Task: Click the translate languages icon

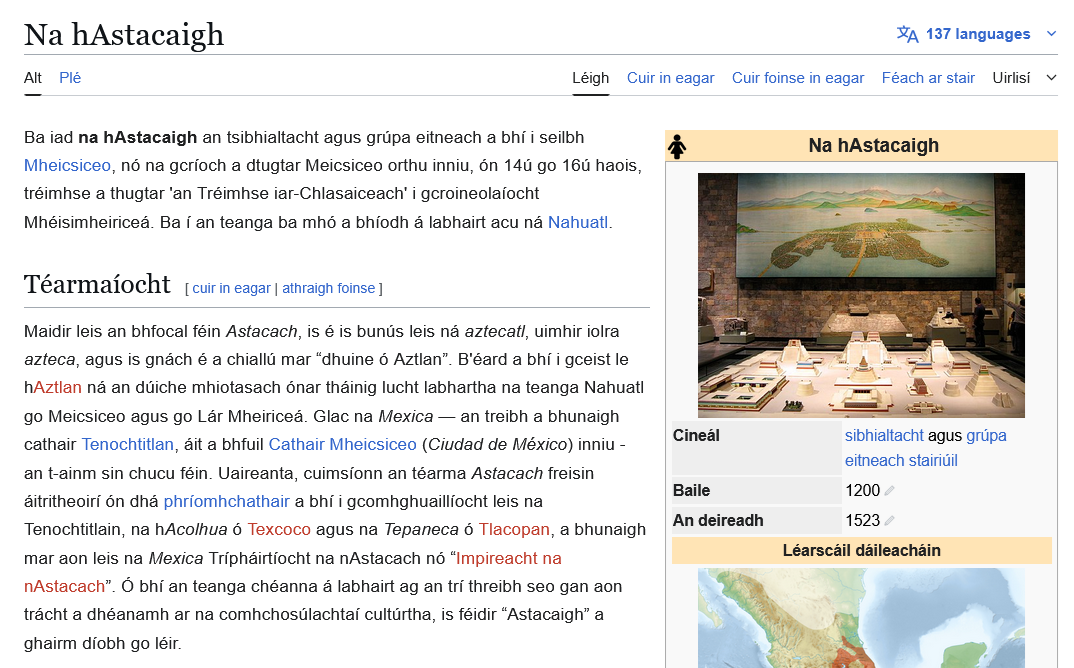Action: [x=908, y=34]
